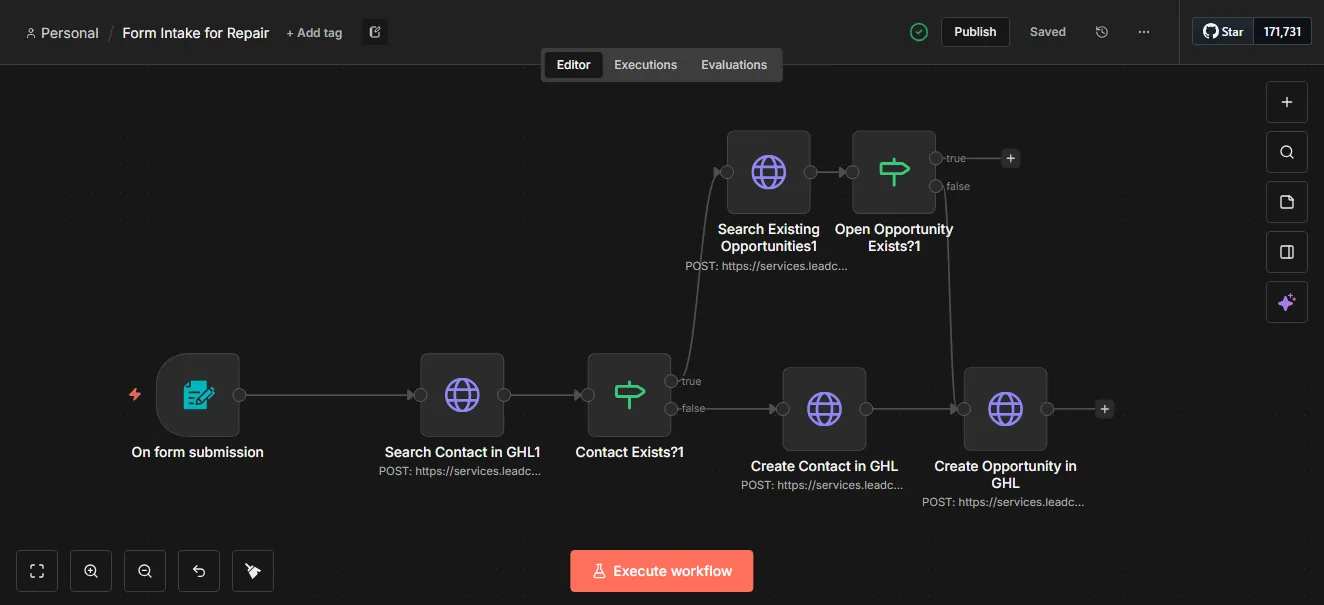The height and width of the screenshot is (605, 1324).
Task: Open the AI assistant sparkle icon
Action: (x=1287, y=302)
